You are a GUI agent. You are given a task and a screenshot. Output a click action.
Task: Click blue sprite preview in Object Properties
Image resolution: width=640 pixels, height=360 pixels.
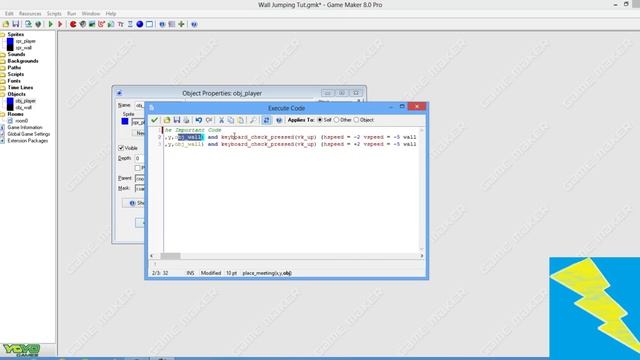click(x=125, y=122)
